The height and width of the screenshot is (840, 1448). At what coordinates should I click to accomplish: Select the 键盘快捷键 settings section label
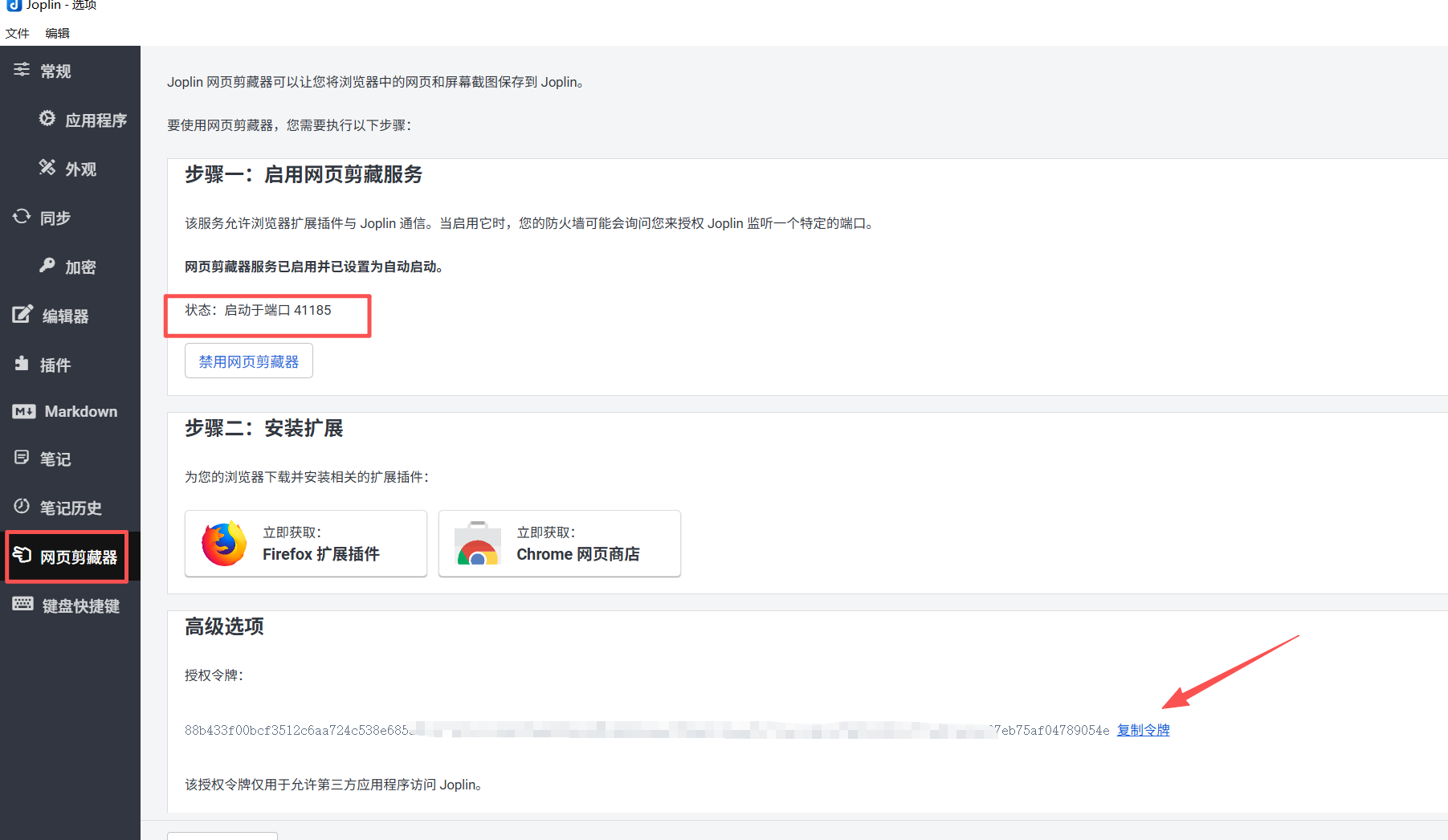point(81,606)
